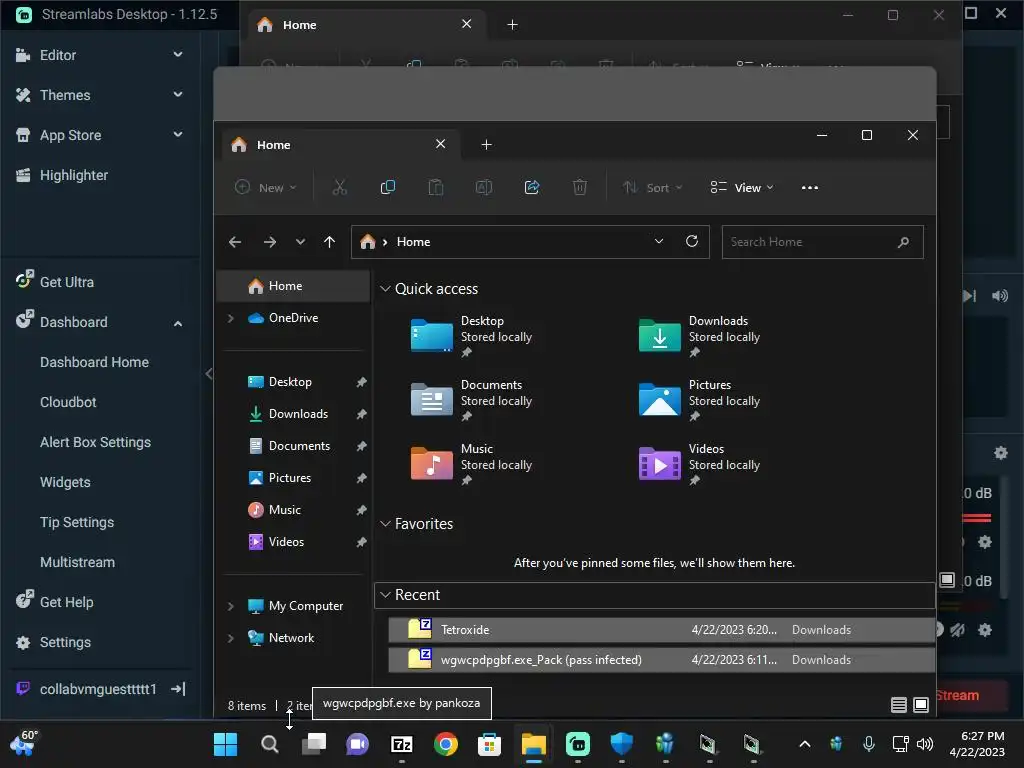Switch to large thumbnails view icon in status bar
1024x768 pixels.
pyautogui.click(x=921, y=705)
